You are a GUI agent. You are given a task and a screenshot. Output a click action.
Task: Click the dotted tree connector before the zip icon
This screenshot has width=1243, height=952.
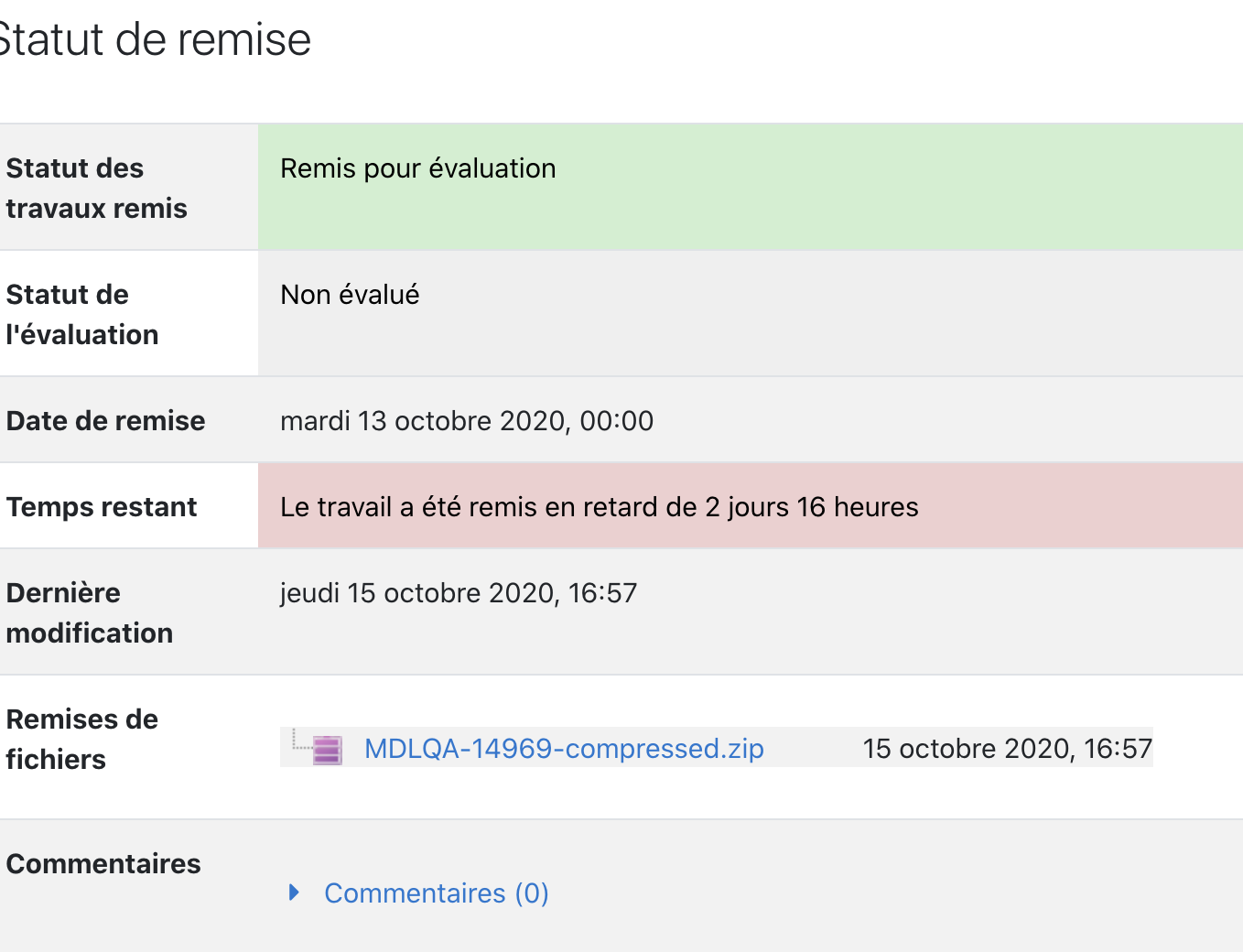[301, 740]
